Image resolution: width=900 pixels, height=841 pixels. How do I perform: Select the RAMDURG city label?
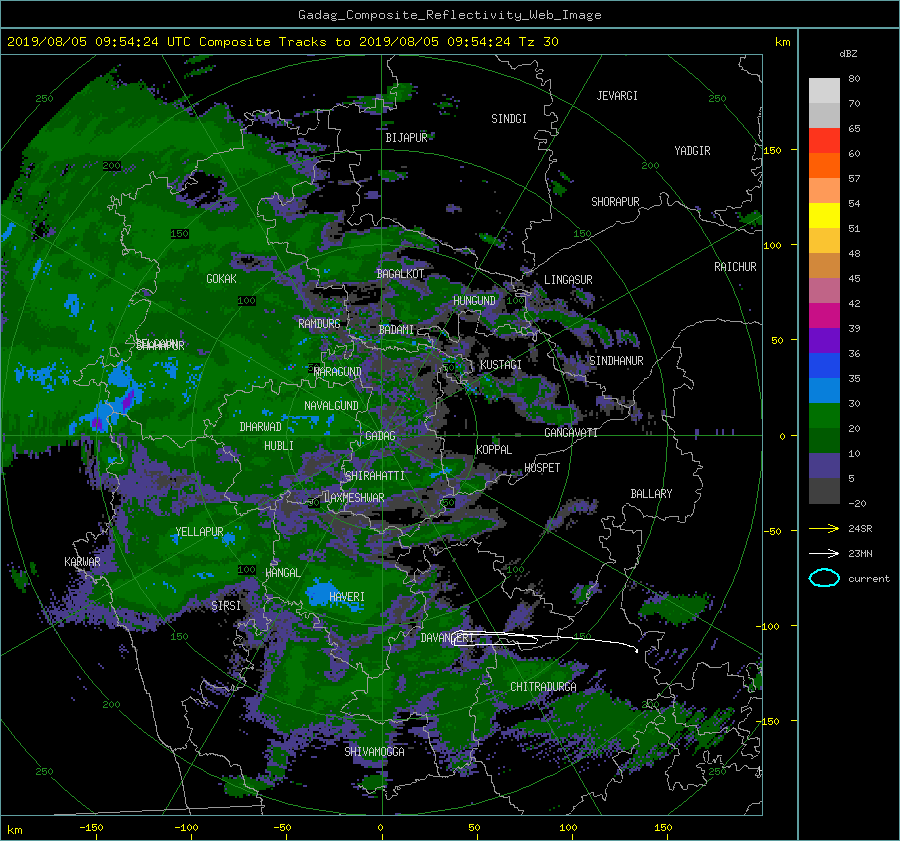pyautogui.click(x=319, y=324)
